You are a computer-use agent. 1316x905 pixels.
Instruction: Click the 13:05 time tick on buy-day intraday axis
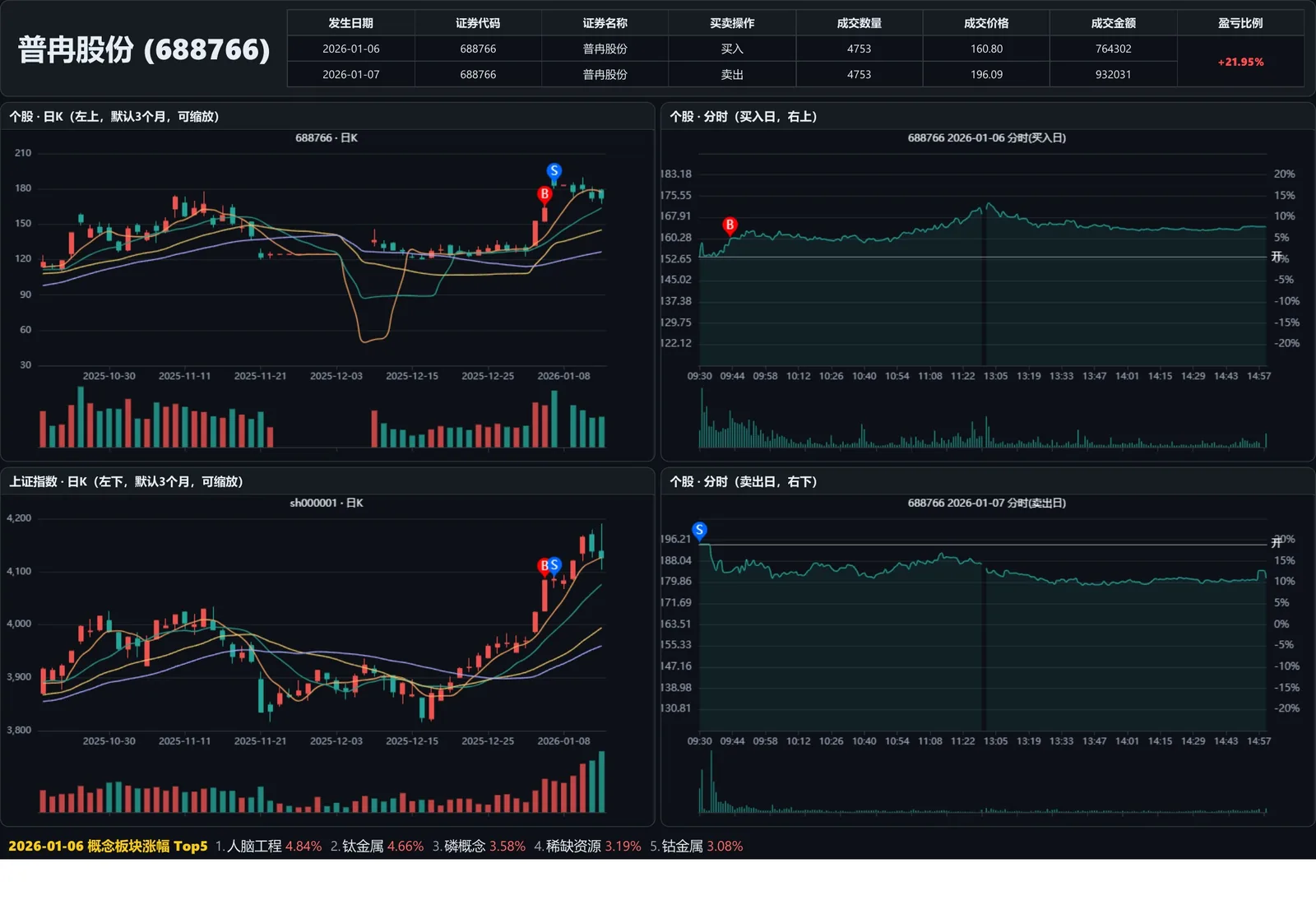tap(995, 376)
